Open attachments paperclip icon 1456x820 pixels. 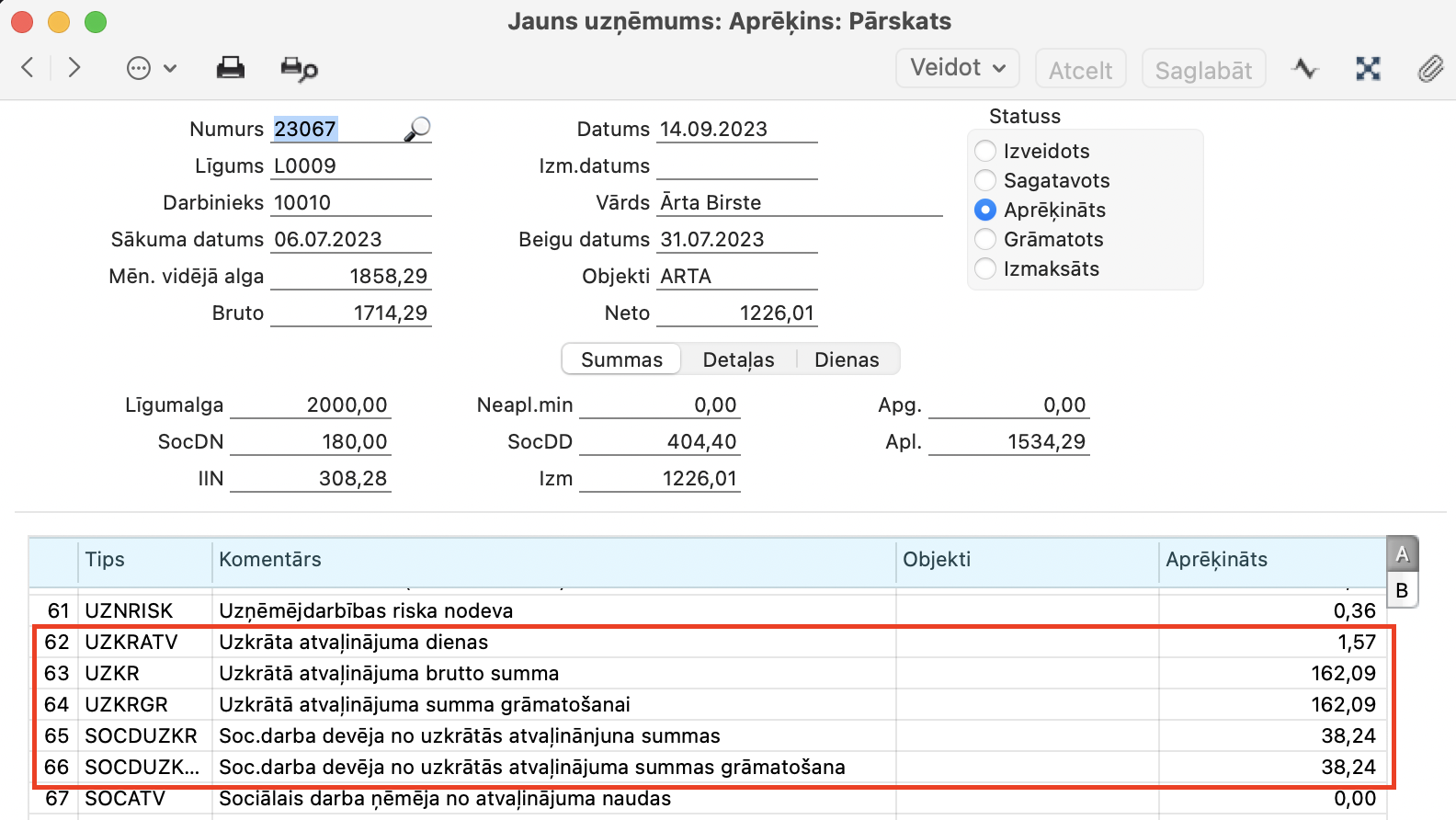coord(1429,69)
